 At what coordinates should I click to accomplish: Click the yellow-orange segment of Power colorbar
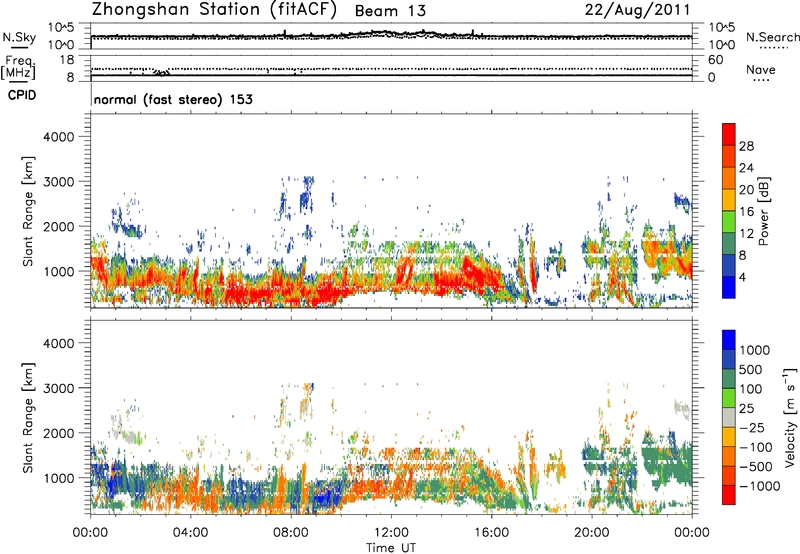(729, 200)
